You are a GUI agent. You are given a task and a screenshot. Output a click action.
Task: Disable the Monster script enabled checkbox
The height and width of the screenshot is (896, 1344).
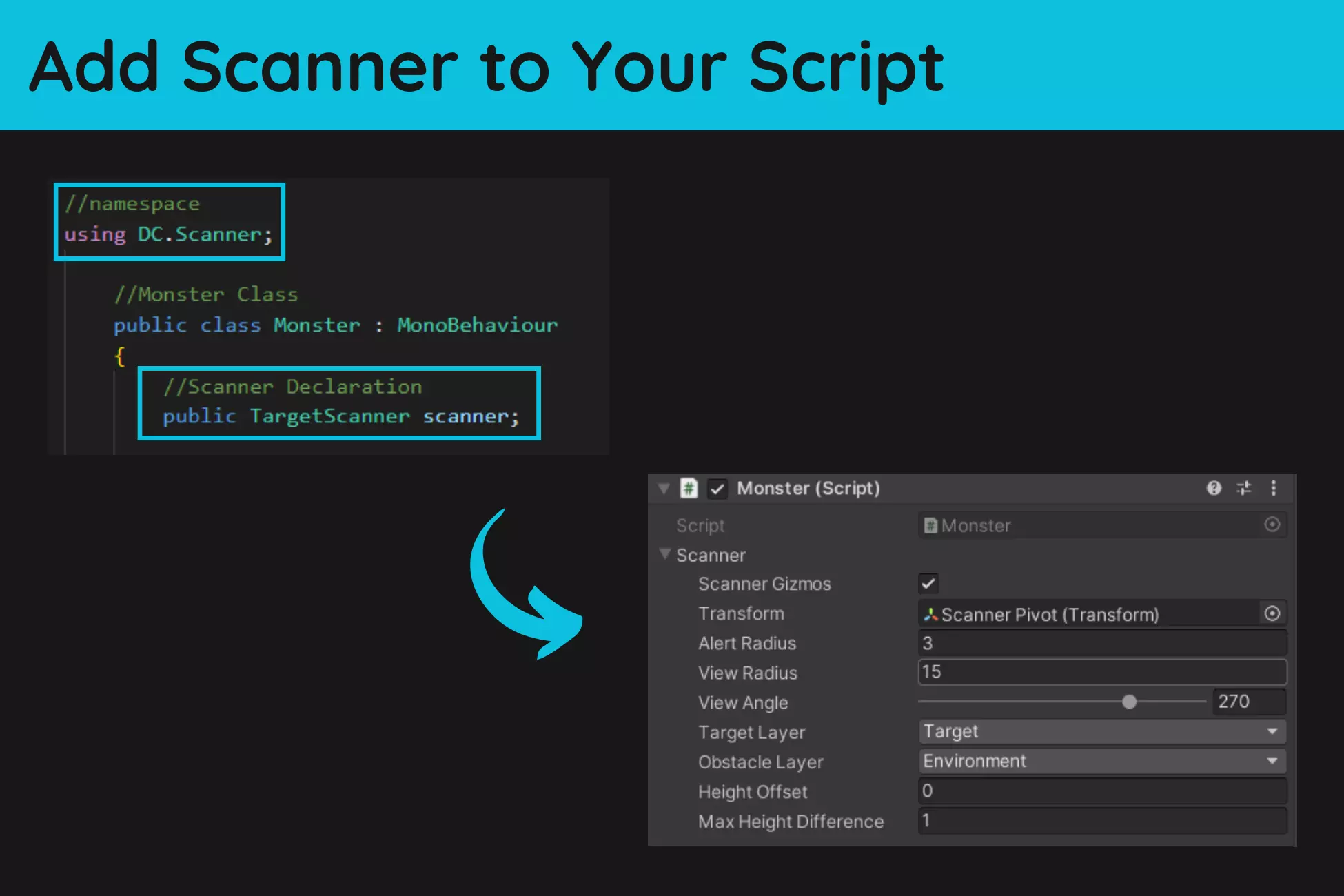click(x=717, y=489)
